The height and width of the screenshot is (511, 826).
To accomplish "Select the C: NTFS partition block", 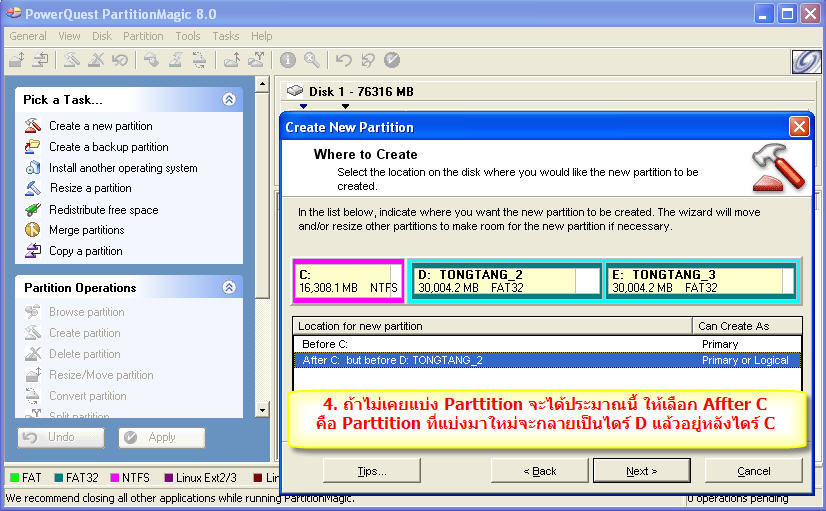I will (348, 281).
